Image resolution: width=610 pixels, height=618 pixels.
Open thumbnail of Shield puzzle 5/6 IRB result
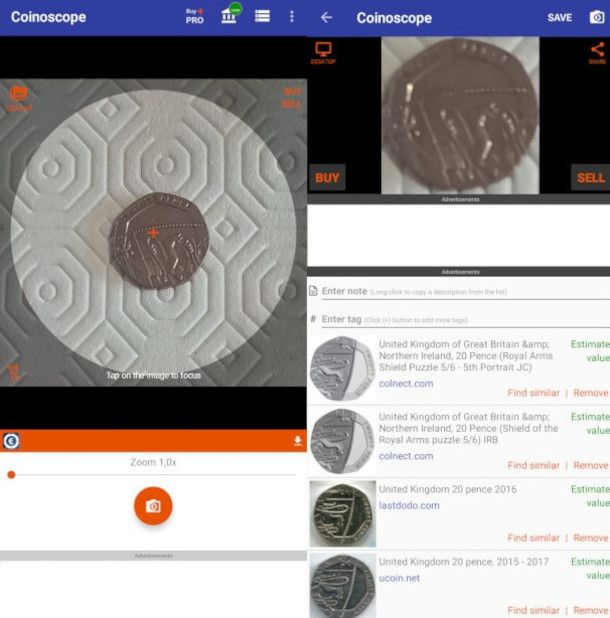(x=342, y=441)
